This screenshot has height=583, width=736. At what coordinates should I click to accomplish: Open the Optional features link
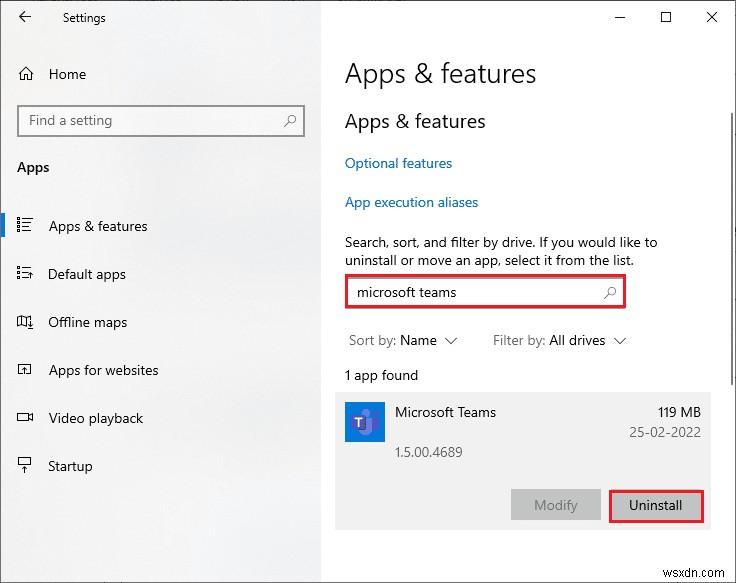[x=398, y=163]
